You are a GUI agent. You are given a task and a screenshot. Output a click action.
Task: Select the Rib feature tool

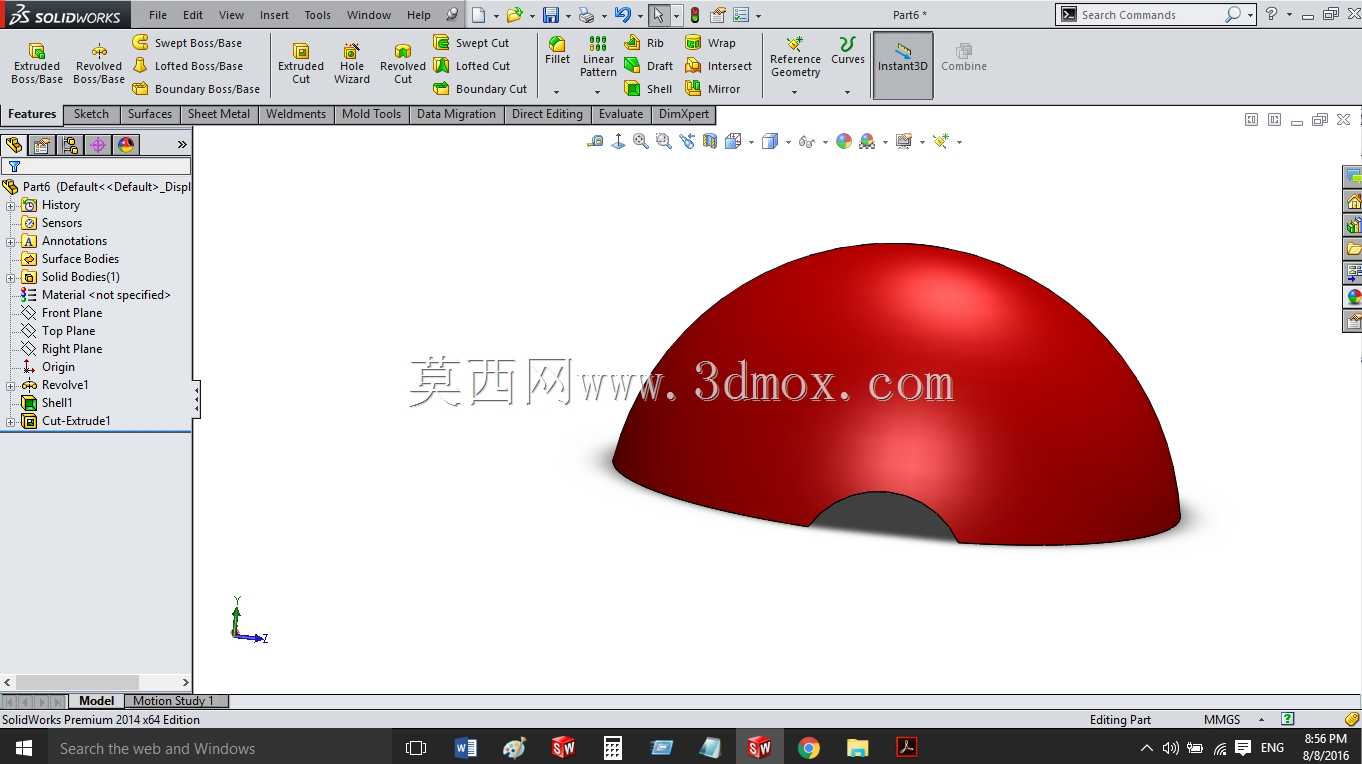[644, 43]
